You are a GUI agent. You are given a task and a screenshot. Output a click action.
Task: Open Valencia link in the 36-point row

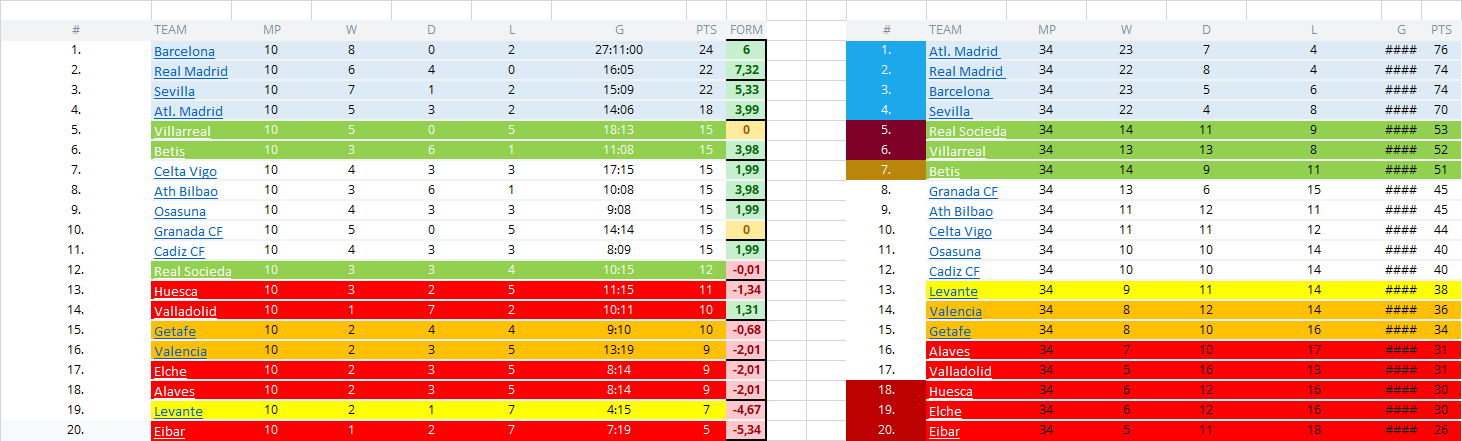[955, 311]
